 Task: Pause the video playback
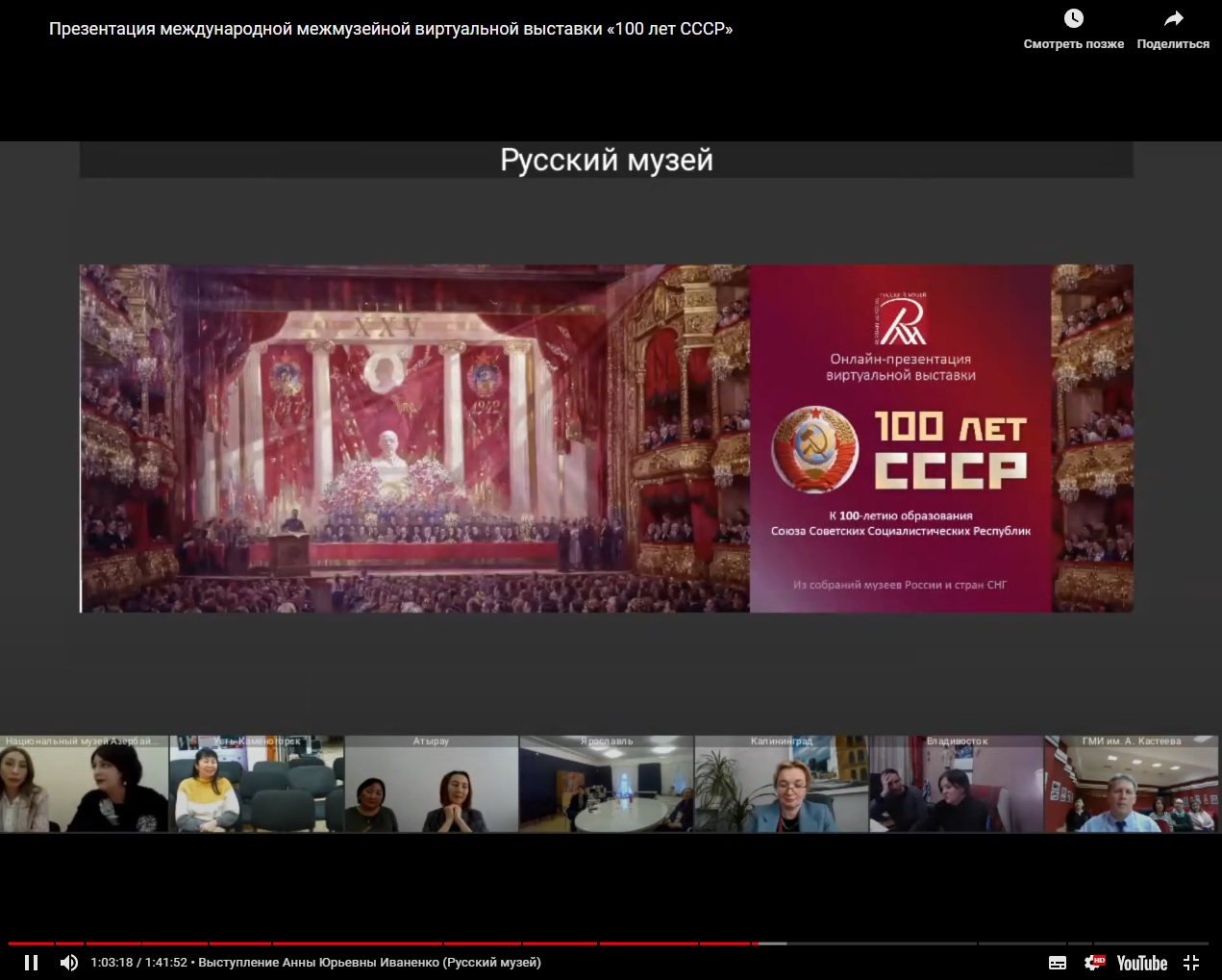pyautogui.click(x=31, y=963)
